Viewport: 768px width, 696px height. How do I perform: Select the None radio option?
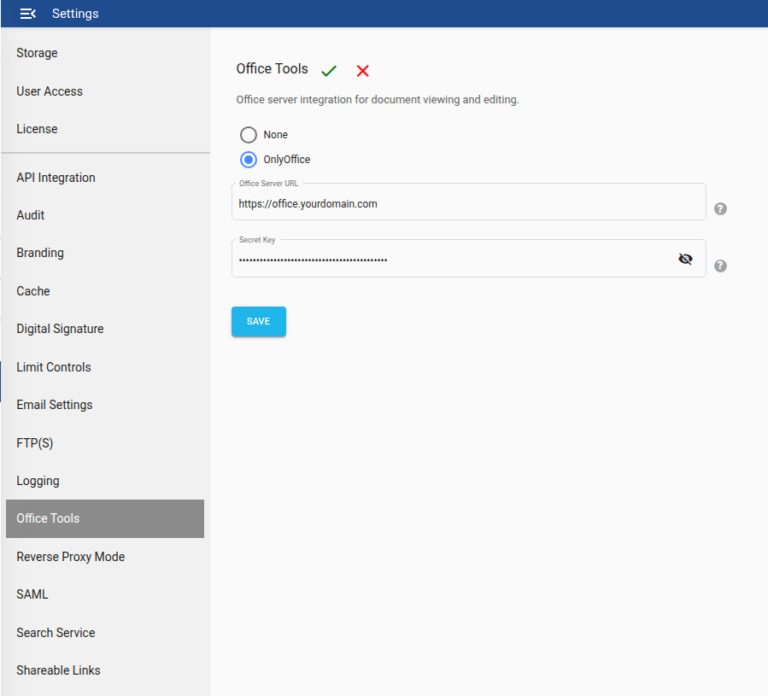pos(248,135)
